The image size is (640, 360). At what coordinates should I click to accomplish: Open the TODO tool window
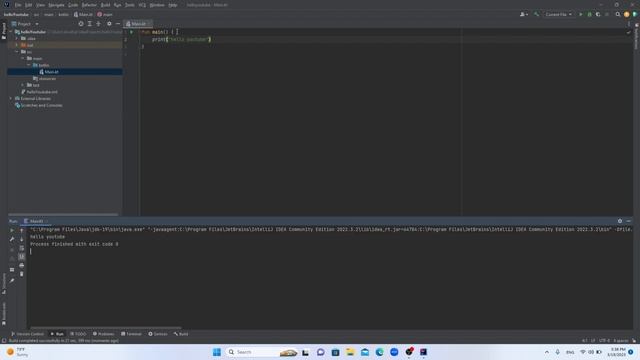(78, 334)
